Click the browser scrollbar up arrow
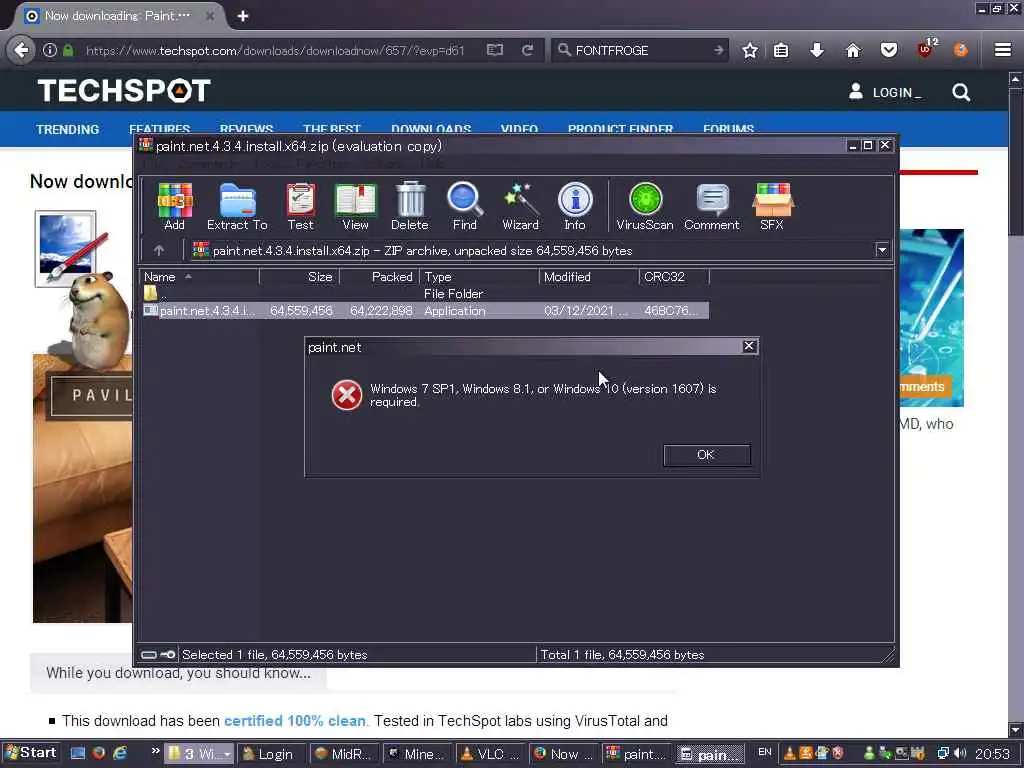The width and height of the screenshot is (1024, 768). [x=1015, y=79]
